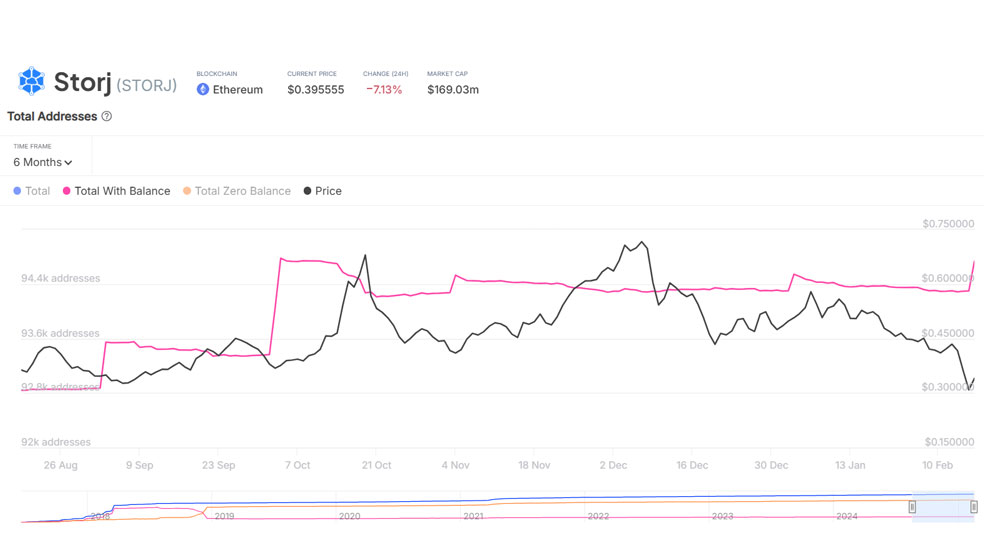The height and width of the screenshot is (554, 984).
Task: Click the $0.450000 price axis label
Action: pyautogui.click(x=948, y=333)
